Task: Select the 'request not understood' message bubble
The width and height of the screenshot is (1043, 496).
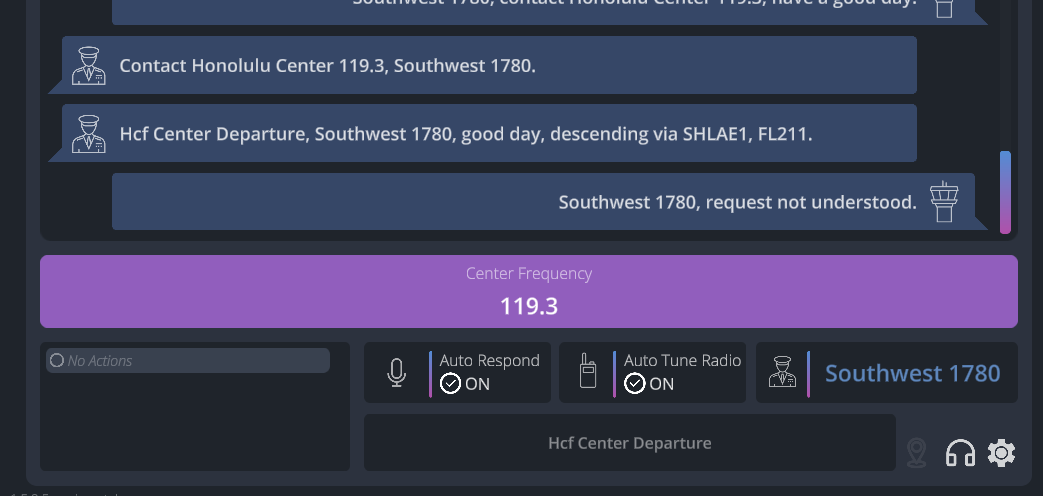Action: pos(543,201)
